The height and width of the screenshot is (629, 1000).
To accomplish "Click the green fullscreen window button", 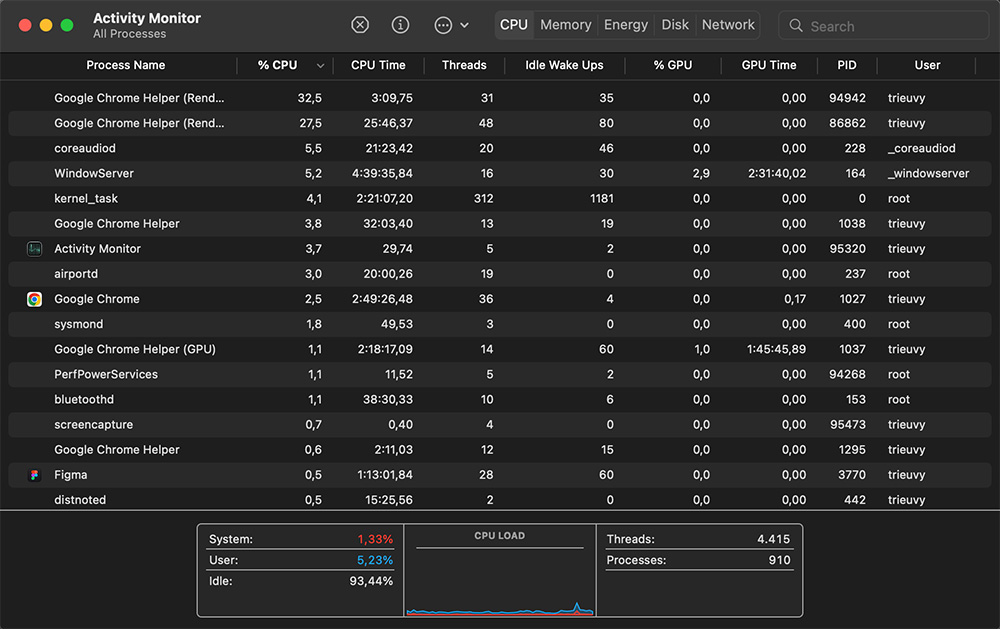I will (67, 25).
